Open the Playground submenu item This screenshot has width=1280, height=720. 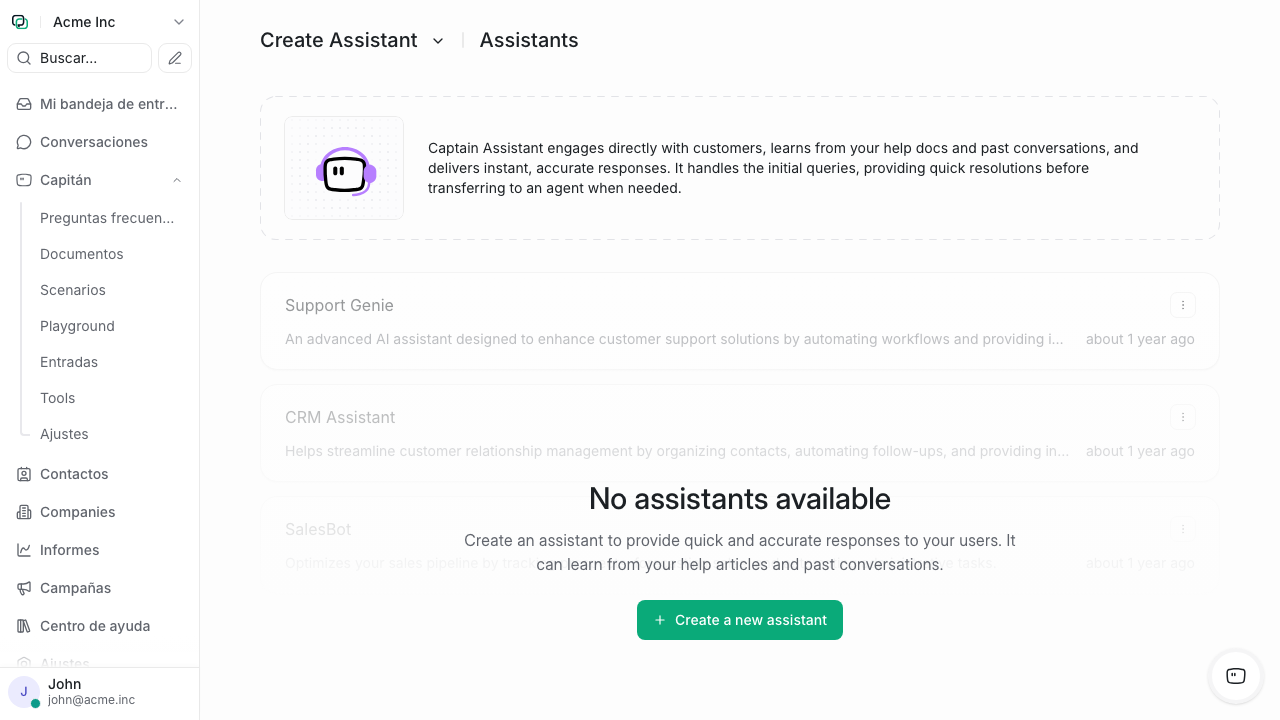coord(77,326)
